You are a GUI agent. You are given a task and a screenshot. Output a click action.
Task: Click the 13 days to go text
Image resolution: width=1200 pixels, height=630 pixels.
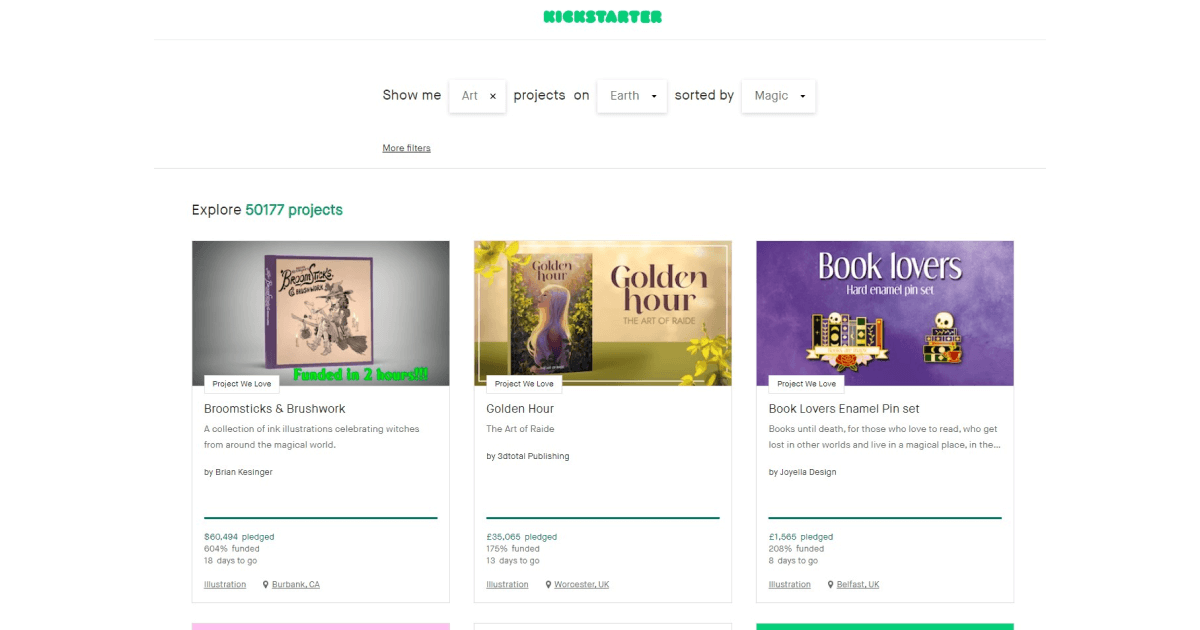pyautogui.click(x=514, y=561)
